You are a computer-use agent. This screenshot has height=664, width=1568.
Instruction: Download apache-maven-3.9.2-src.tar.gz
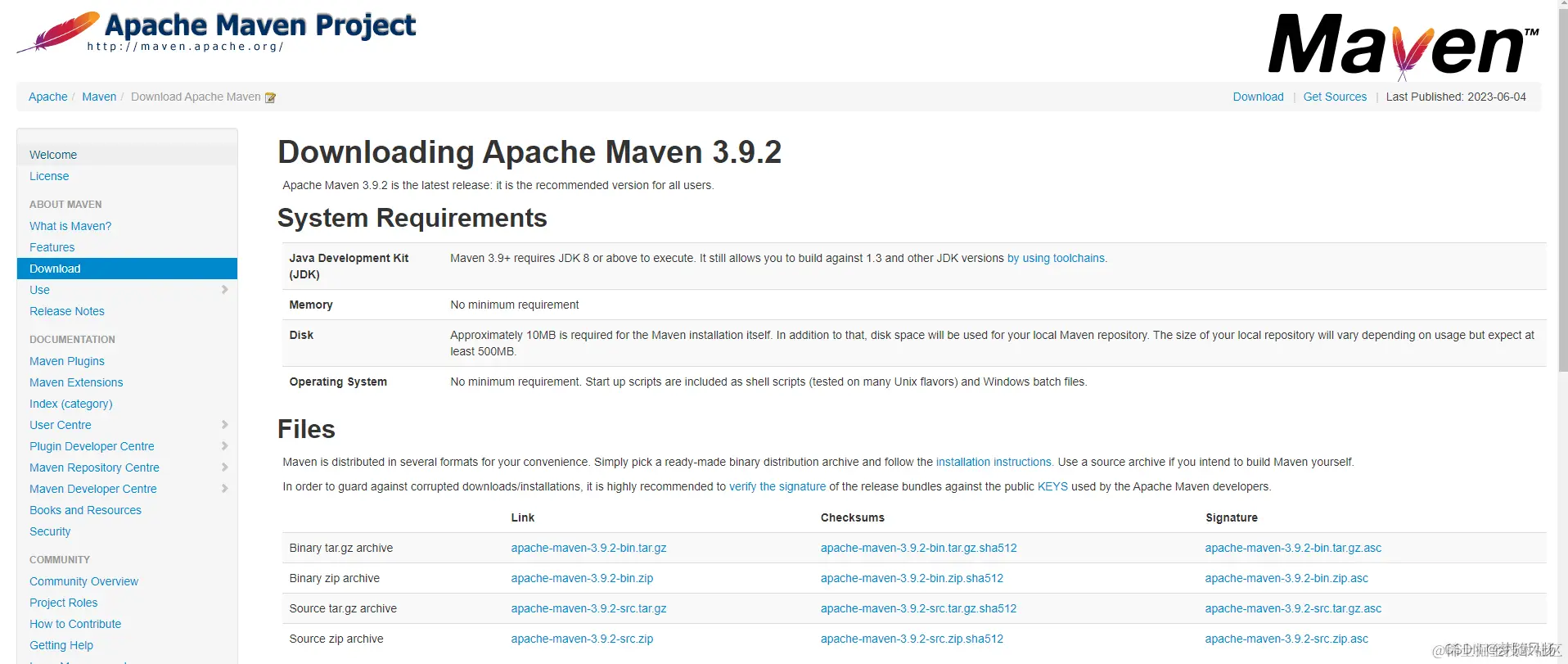click(x=588, y=608)
